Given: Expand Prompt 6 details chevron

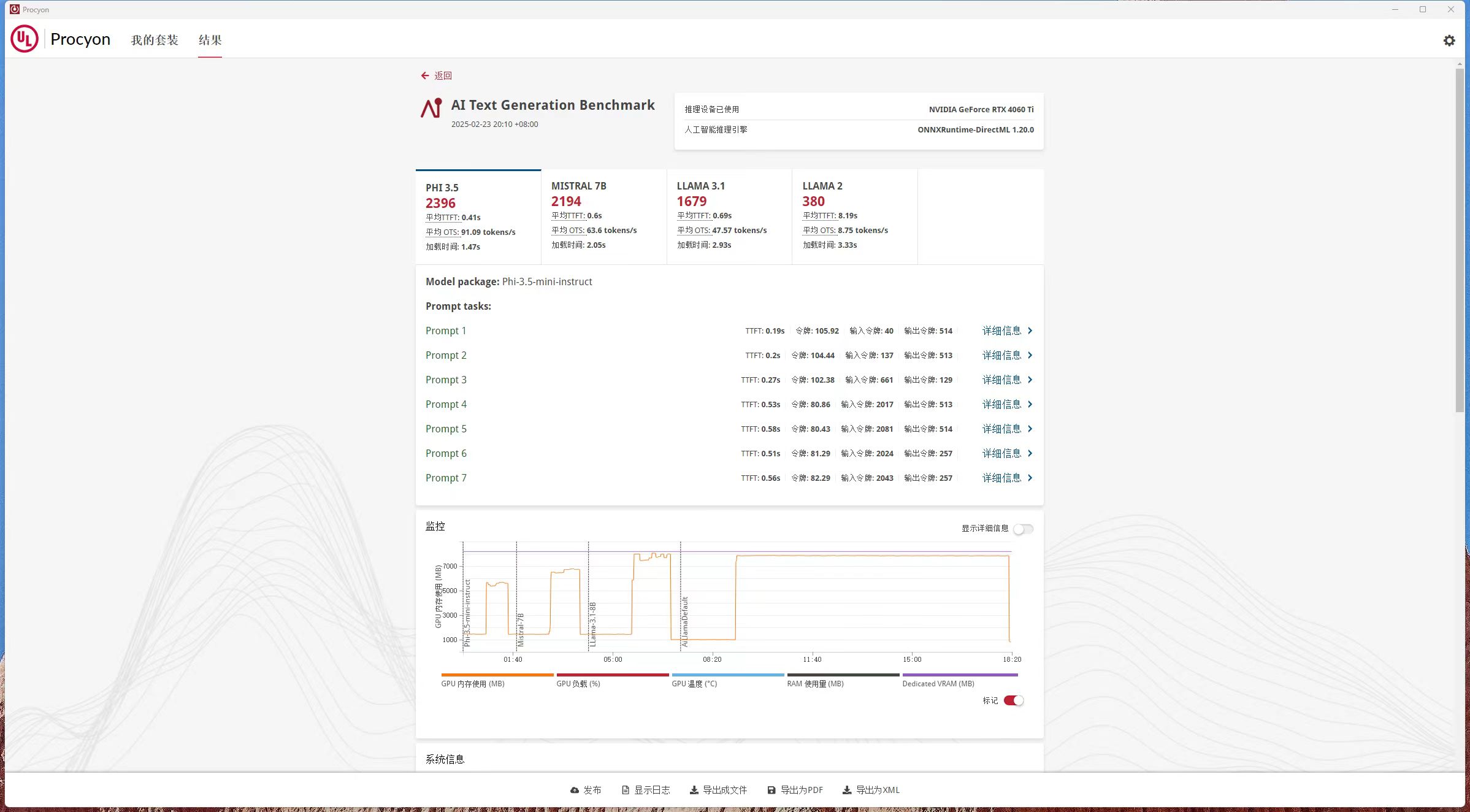Looking at the screenshot, I should (1030, 453).
